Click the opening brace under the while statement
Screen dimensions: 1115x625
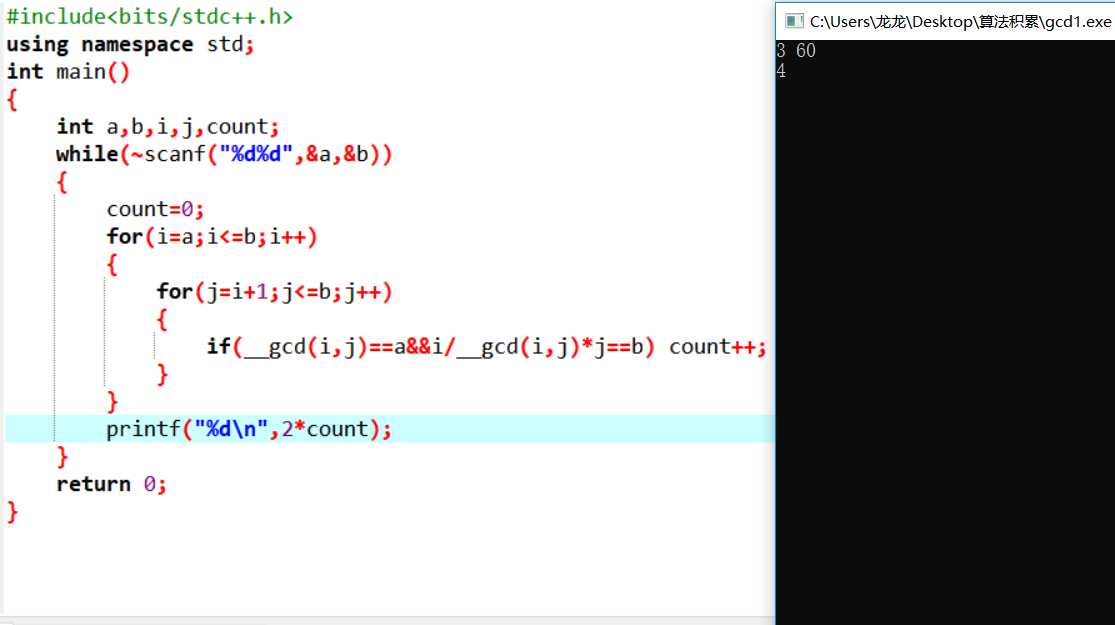[62, 183]
